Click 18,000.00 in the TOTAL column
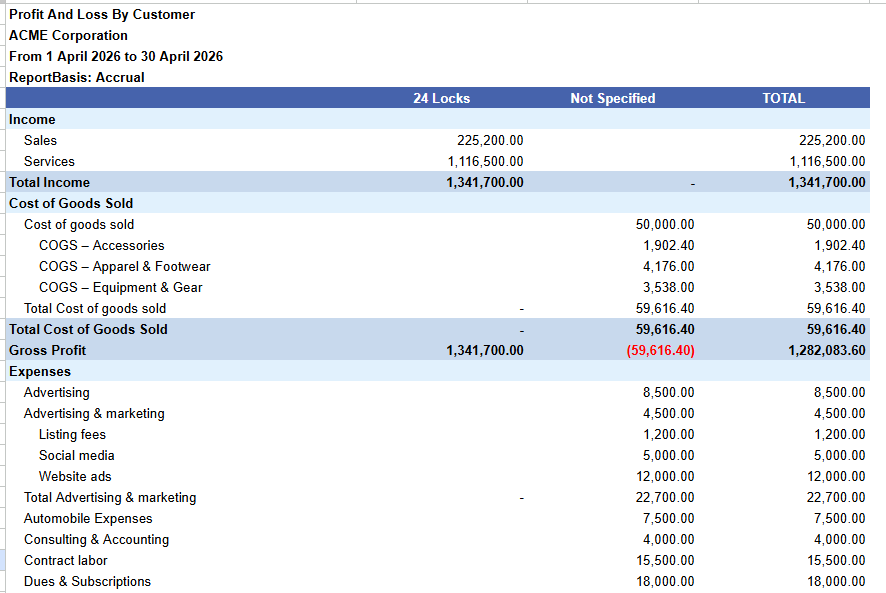Screen dimensions: 886x593 coord(836,581)
